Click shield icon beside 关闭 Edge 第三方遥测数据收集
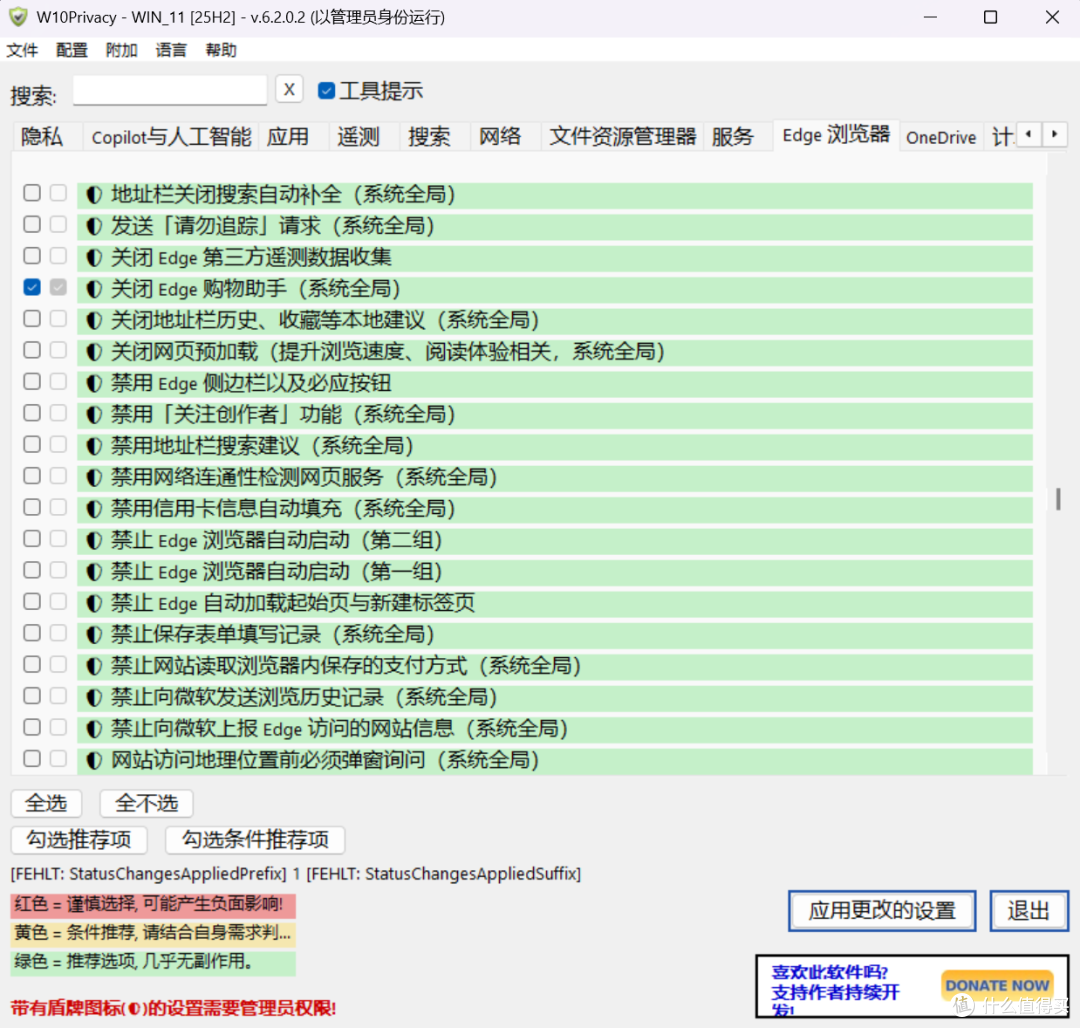 [x=94, y=258]
